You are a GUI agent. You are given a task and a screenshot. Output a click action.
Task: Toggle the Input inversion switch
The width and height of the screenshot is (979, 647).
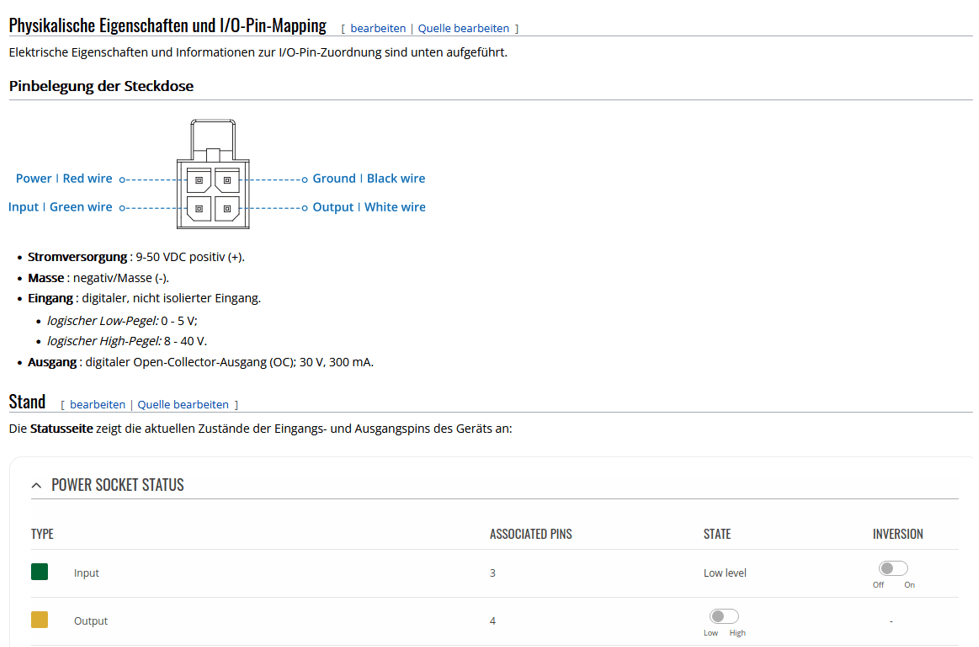(893, 569)
